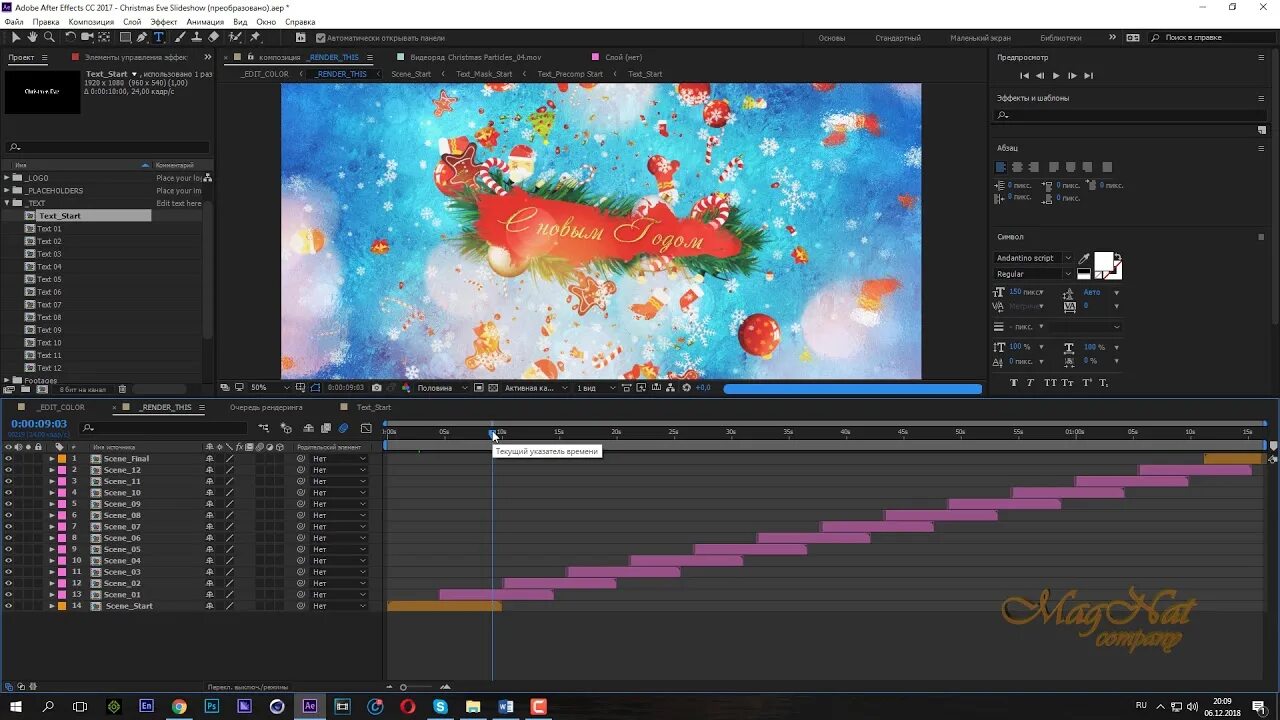Click Scene_Start in the viewer breadcrumb

click(411, 74)
